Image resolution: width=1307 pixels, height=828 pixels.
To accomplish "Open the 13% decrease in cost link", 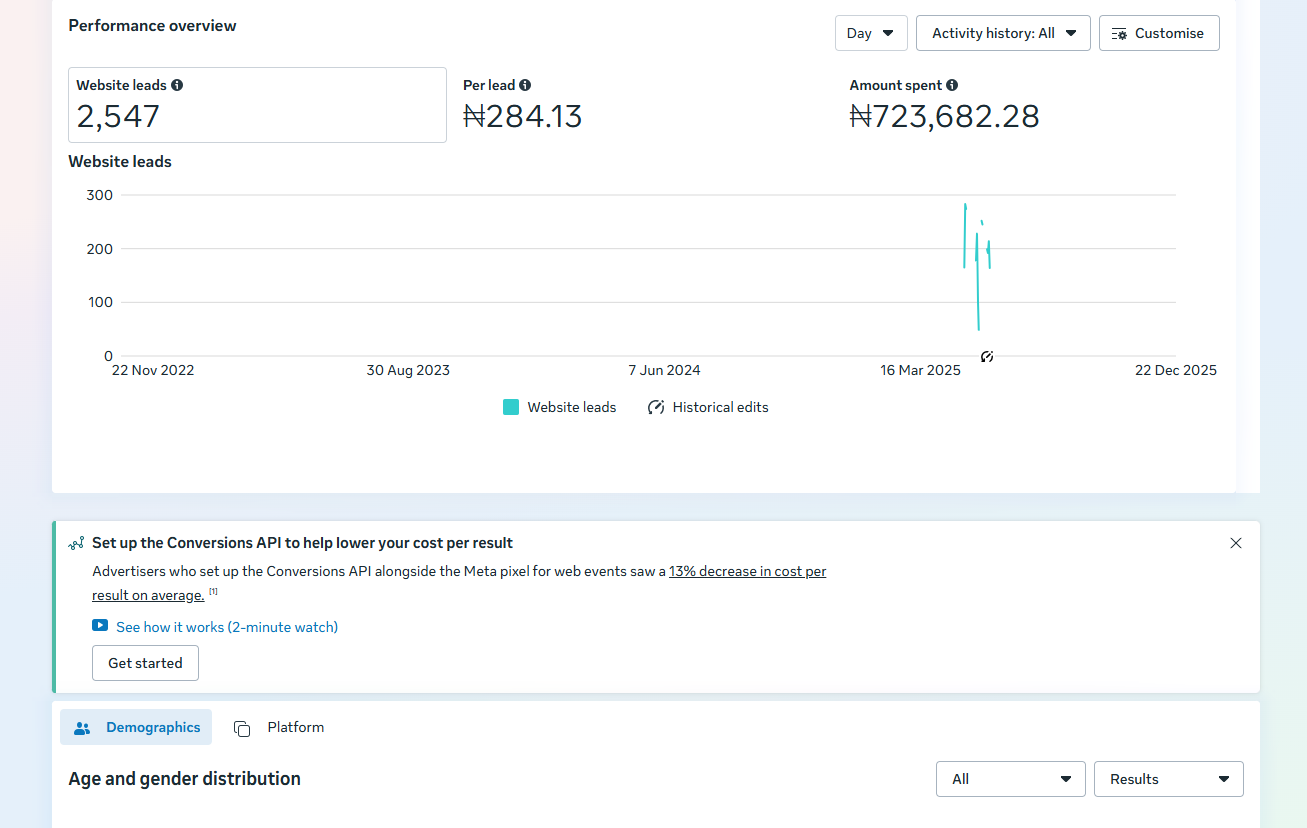I will pos(748,572).
